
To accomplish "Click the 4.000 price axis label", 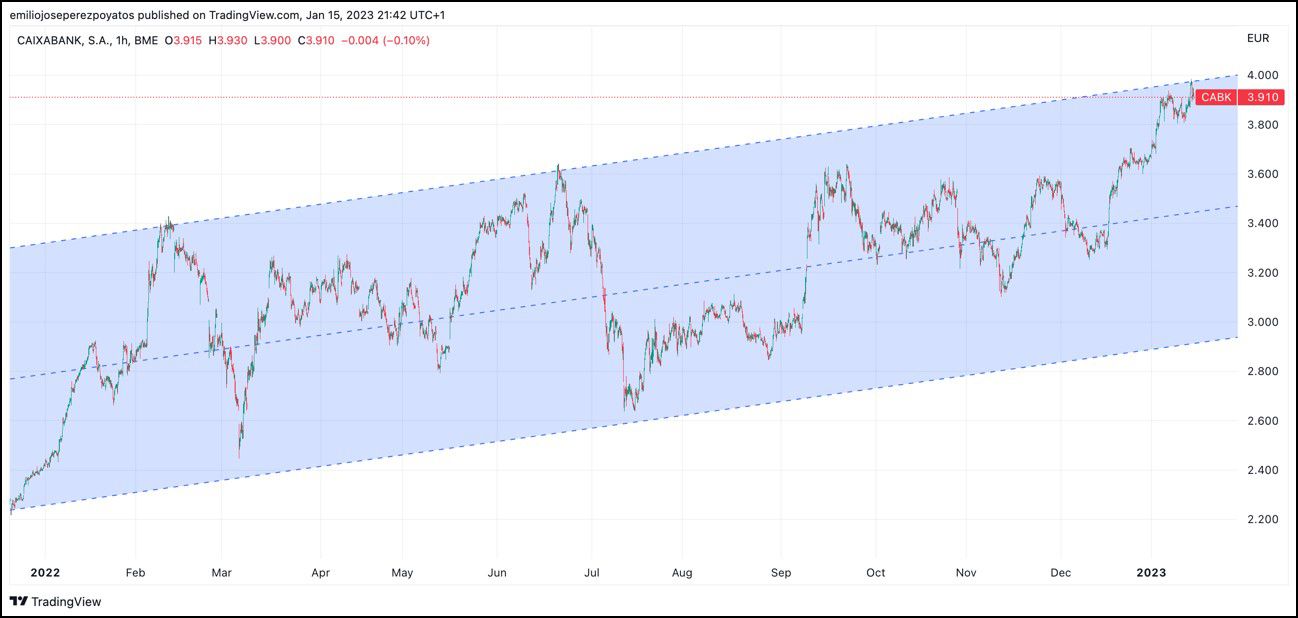I will tap(1260, 75).
